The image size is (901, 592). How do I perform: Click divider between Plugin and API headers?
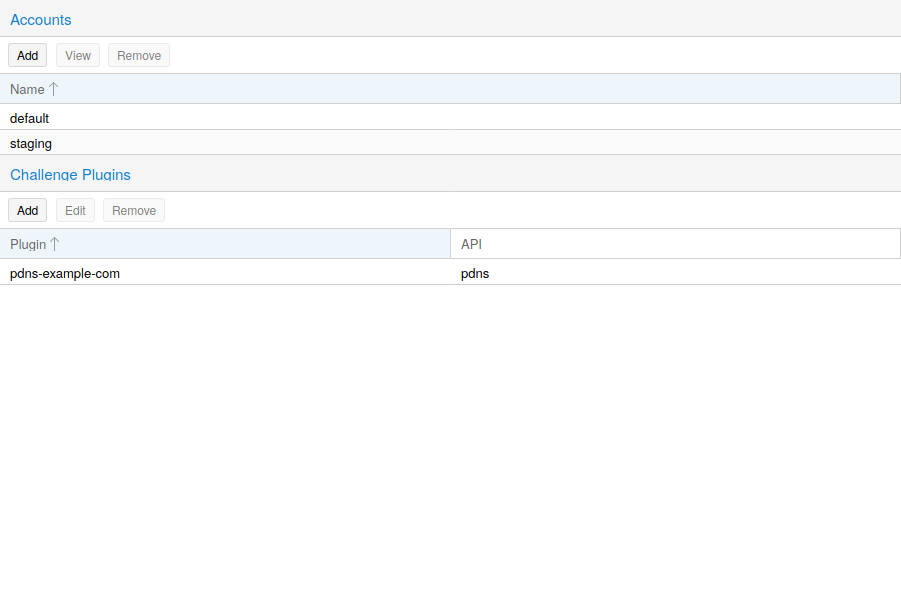click(451, 244)
